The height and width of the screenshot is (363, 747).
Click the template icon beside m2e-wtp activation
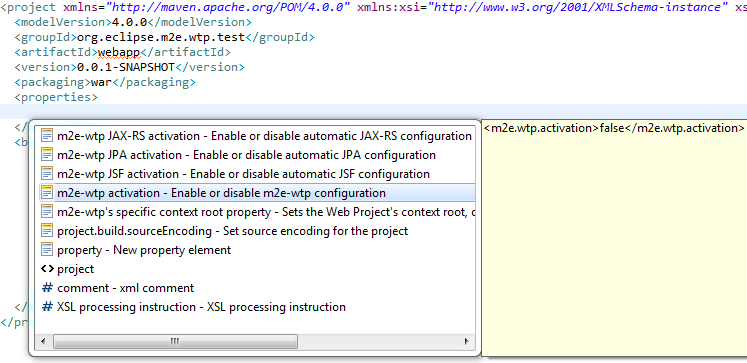coord(47,193)
